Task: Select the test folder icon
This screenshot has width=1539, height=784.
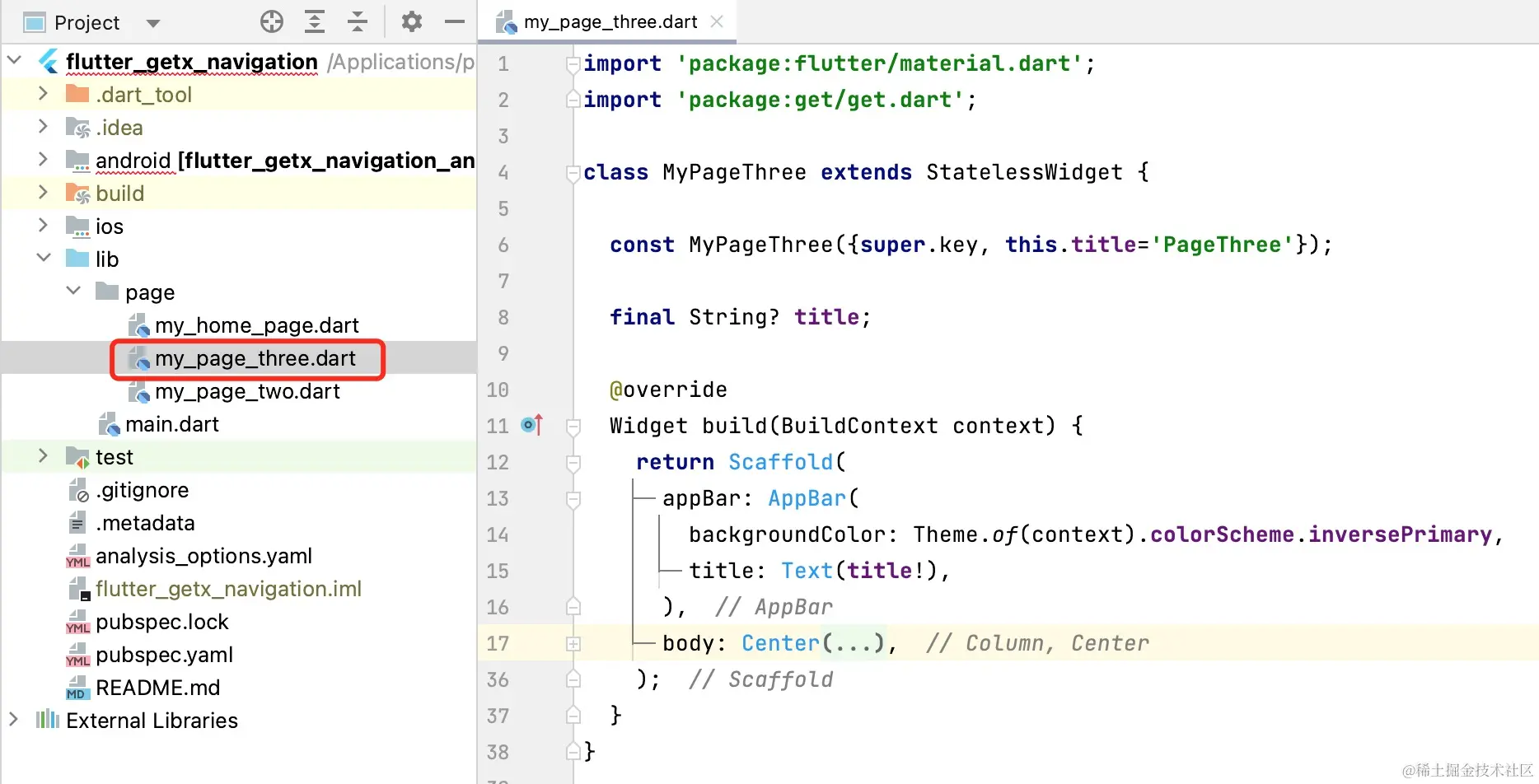Action: tap(77, 456)
